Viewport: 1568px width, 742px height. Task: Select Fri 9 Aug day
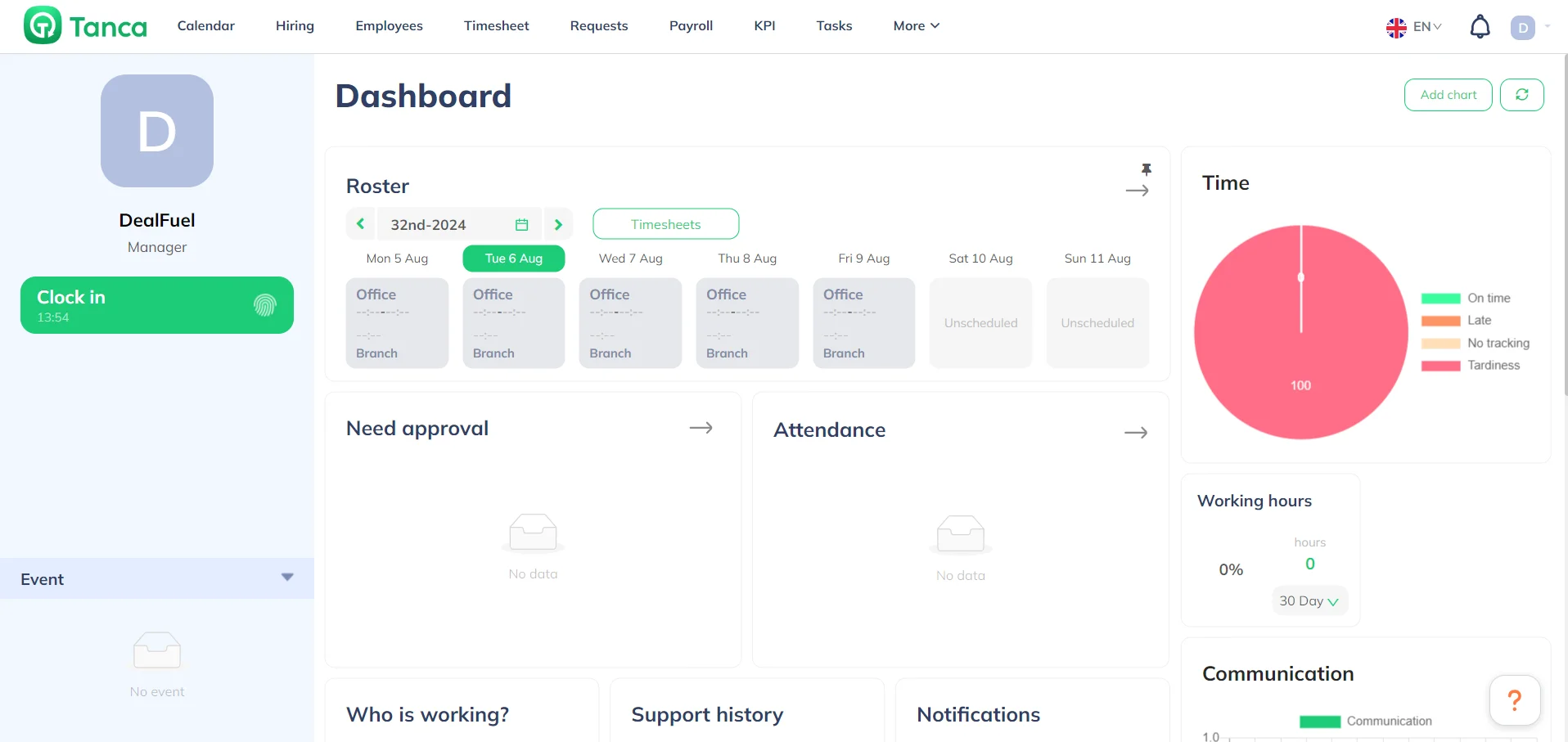point(864,259)
